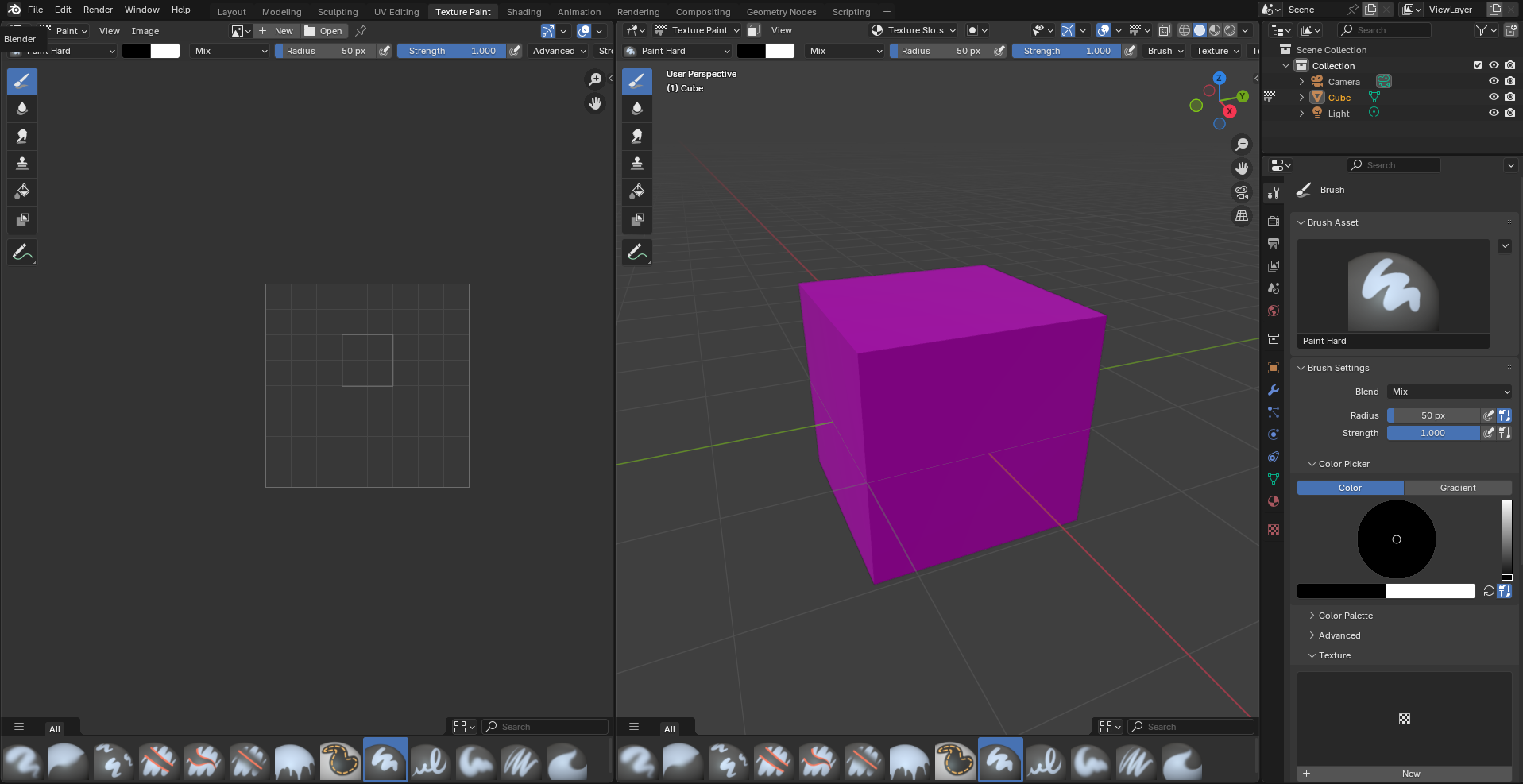Select the Color mode button in picker
Viewport: 1523px width, 784px height.
(1350, 488)
